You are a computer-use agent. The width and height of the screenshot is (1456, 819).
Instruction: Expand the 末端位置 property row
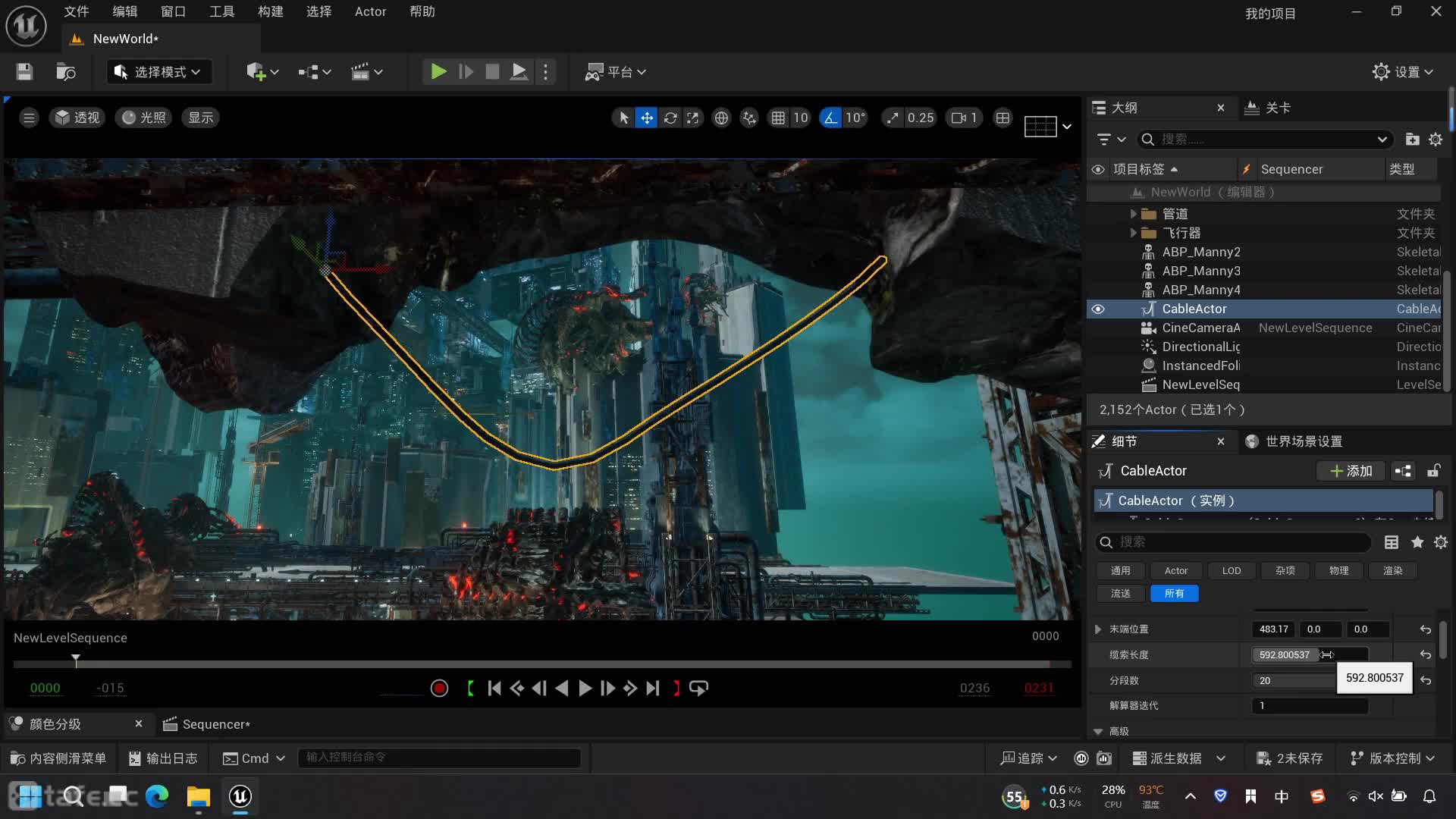coord(1098,629)
